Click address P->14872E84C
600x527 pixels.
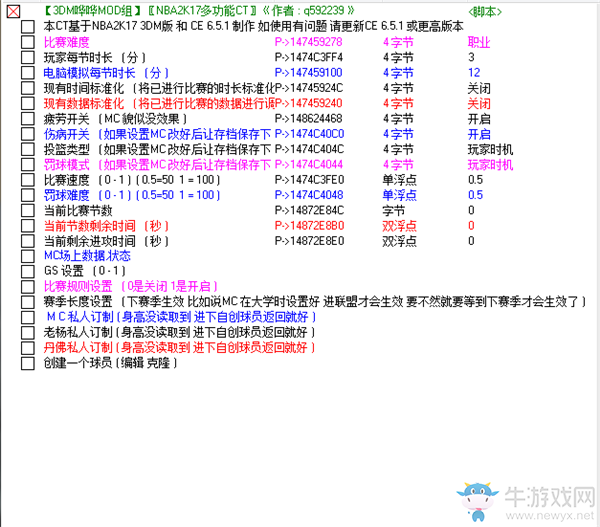click(x=309, y=210)
